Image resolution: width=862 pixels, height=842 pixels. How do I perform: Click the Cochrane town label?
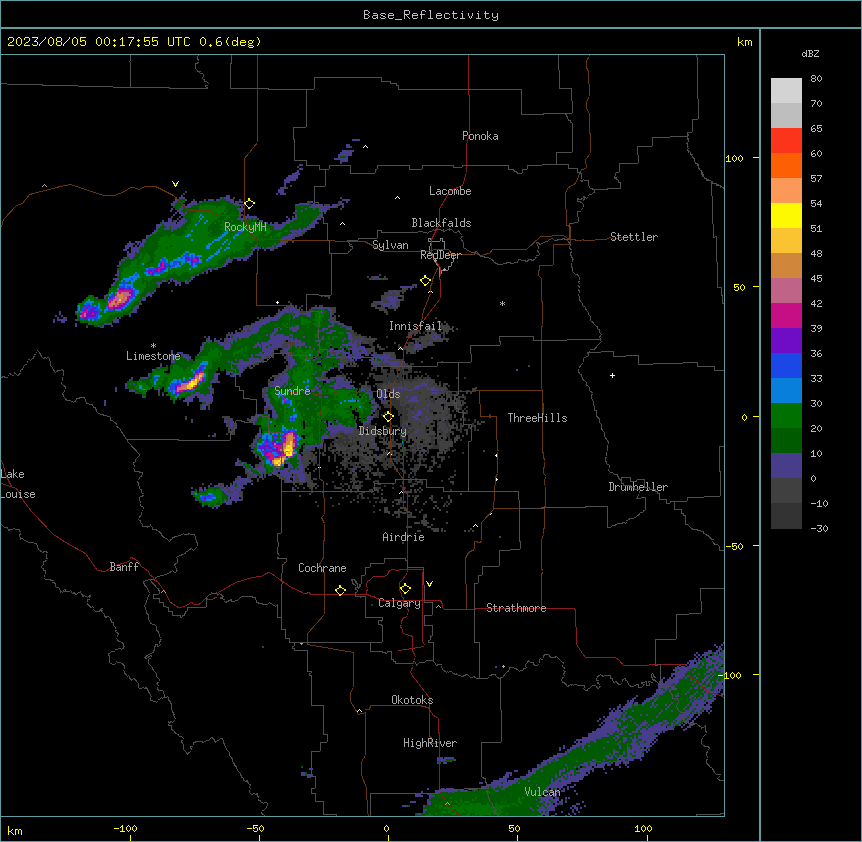[322, 568]
